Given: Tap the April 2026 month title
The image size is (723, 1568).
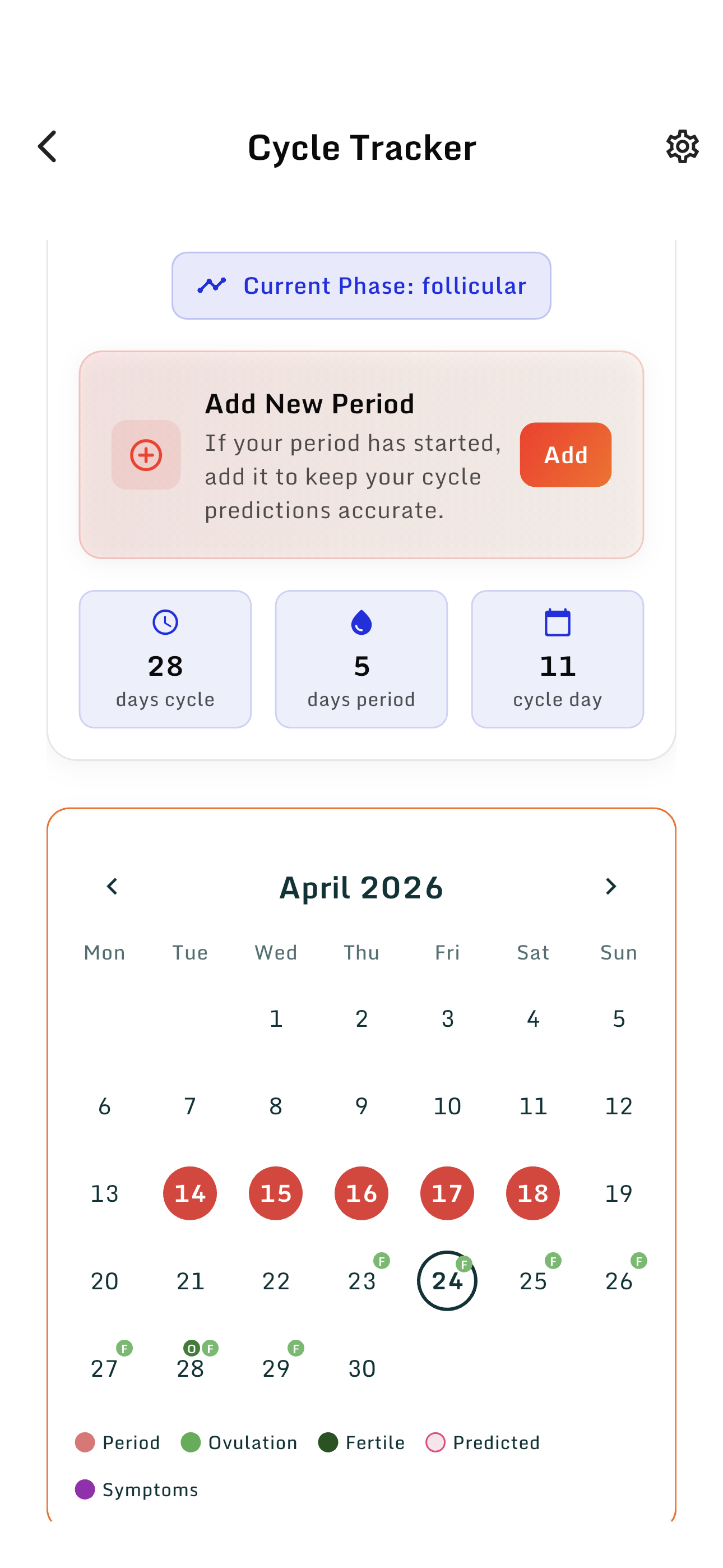Looking at the screenshot, I should [361, 887].
